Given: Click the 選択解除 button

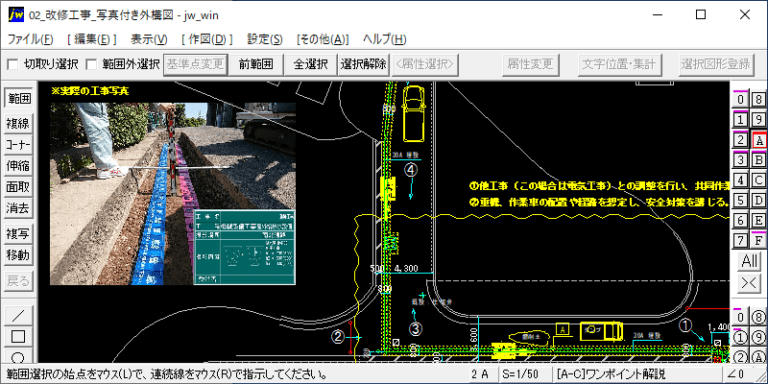Looking at the screenshot, I should [x=364, y=64].
